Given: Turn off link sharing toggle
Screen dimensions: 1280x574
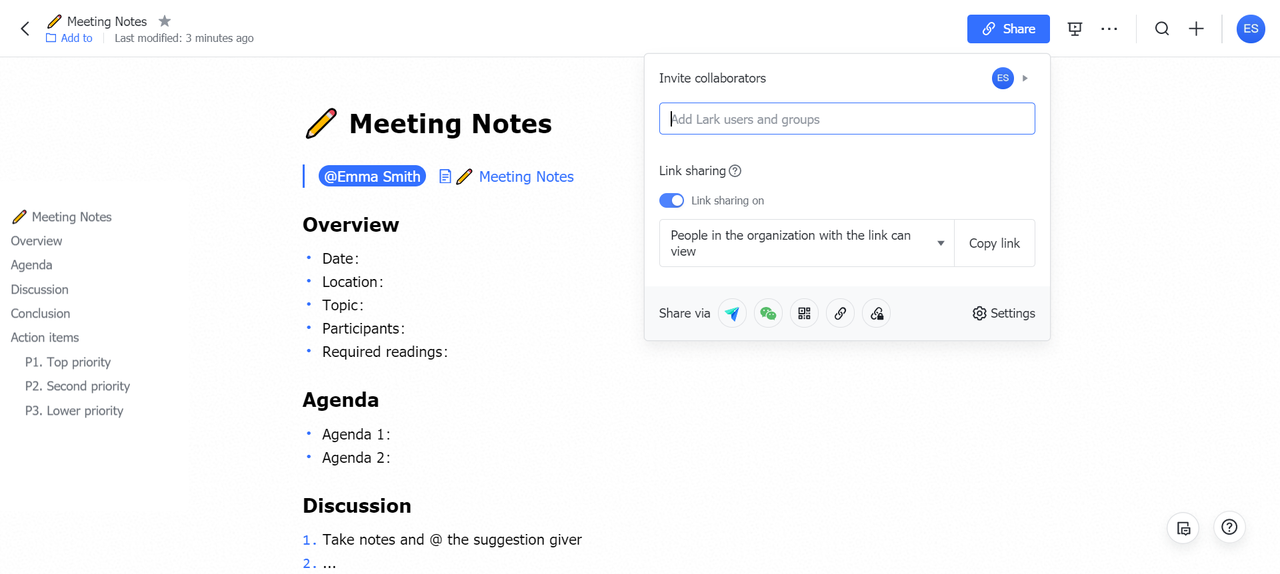Looking at the screenshot, I should click(x=671, y=201).
